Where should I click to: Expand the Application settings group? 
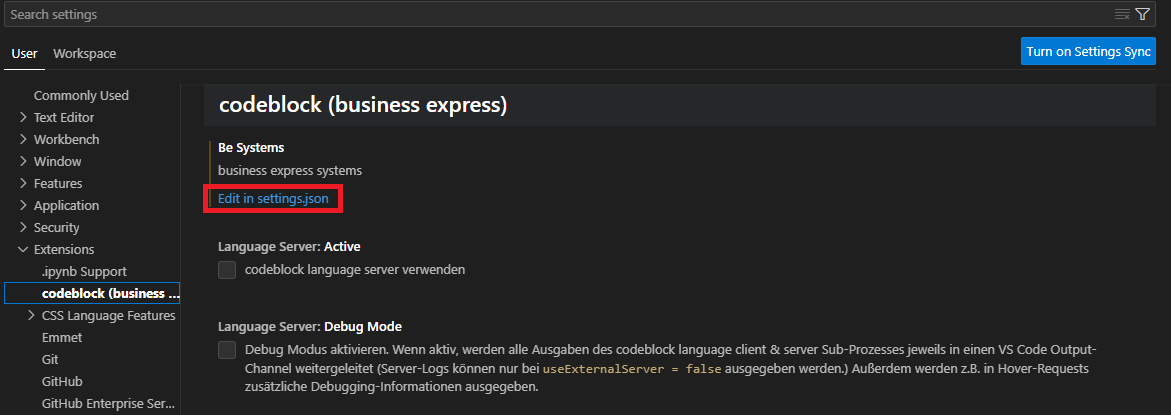click(24, 206)
